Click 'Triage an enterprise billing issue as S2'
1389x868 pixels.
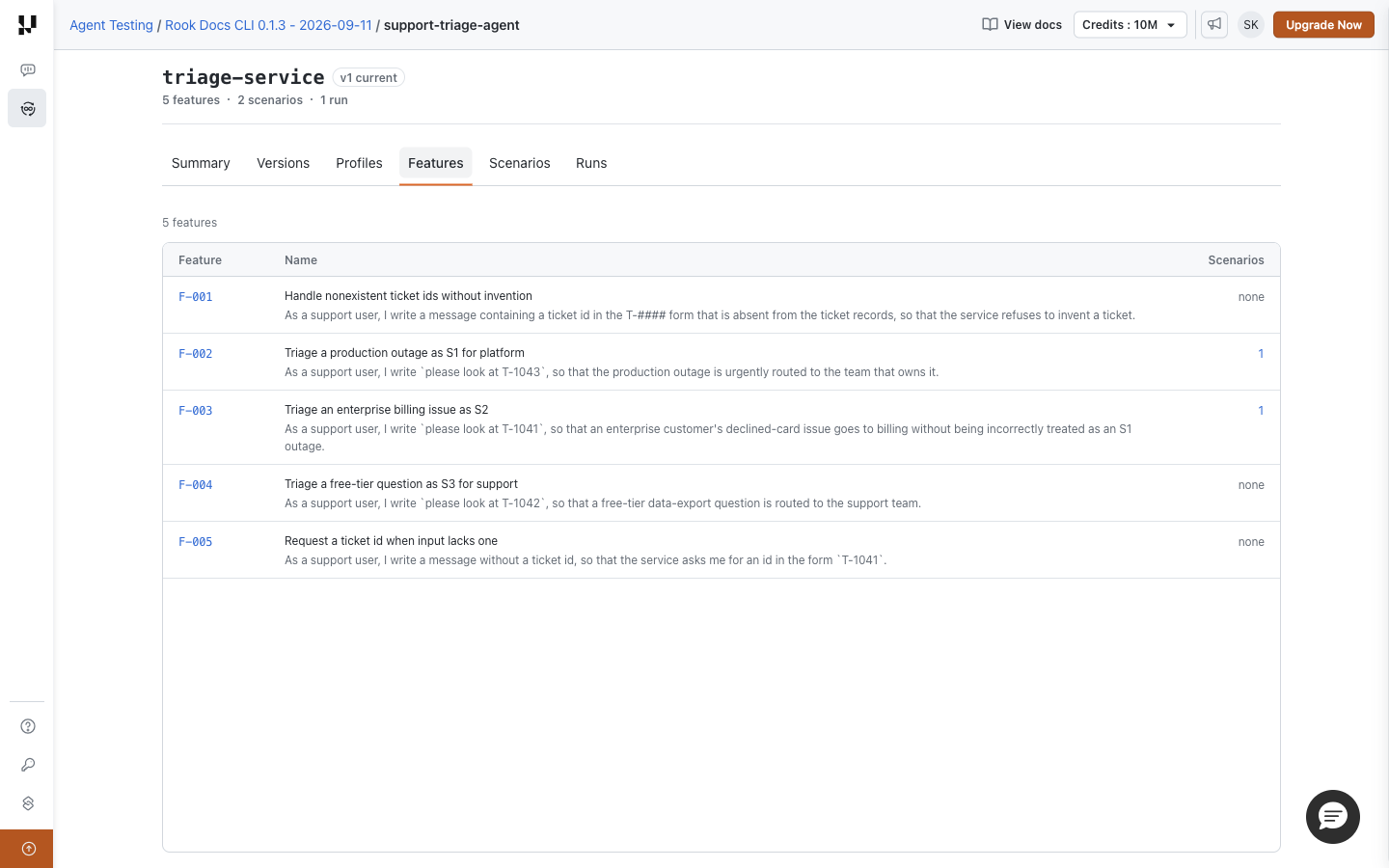(386, 410)
